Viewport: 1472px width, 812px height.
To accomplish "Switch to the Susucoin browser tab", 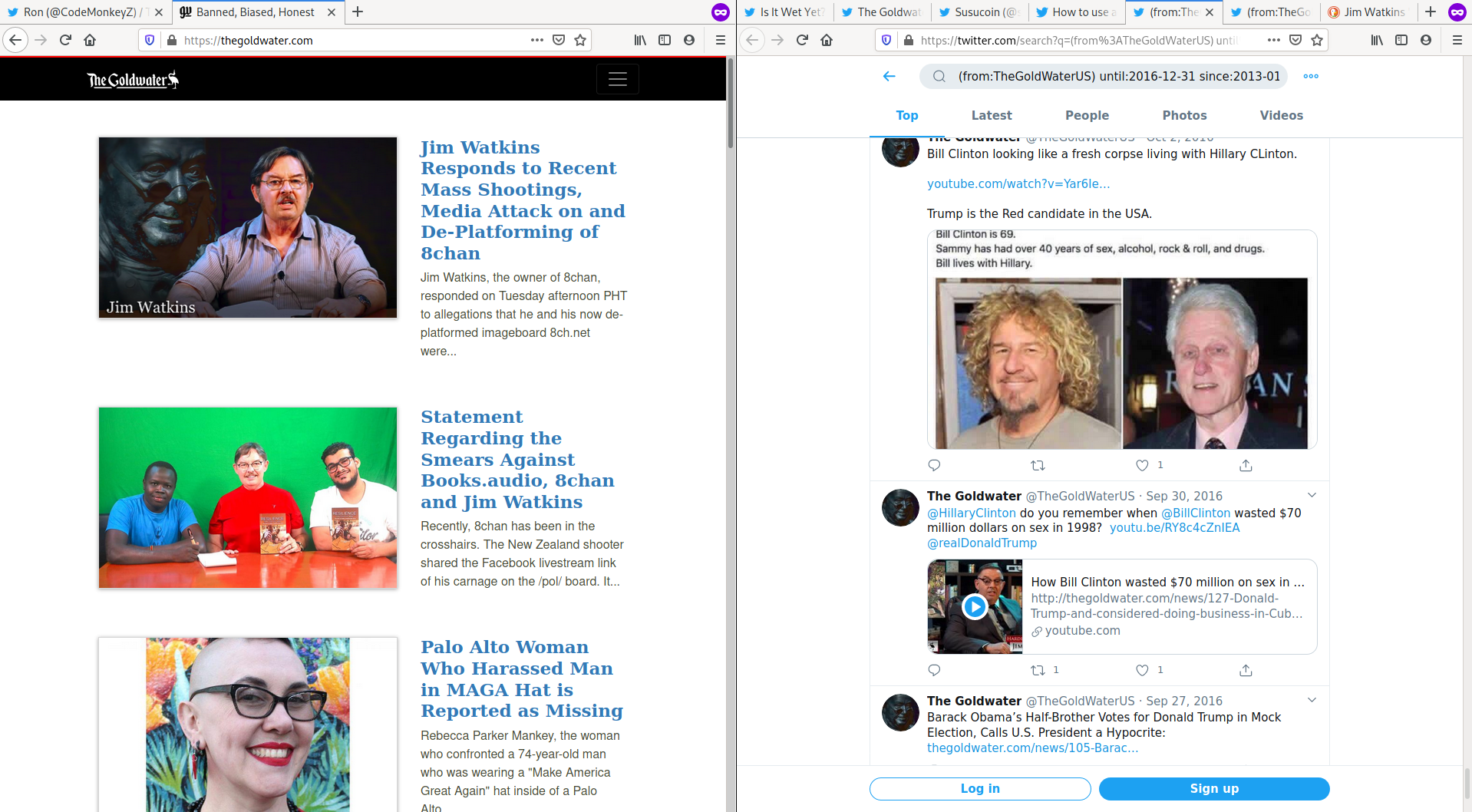I will pos(979,12).
